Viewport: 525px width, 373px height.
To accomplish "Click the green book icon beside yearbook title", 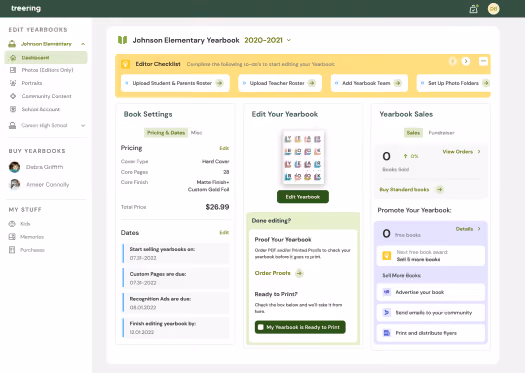I will (123, 40).
